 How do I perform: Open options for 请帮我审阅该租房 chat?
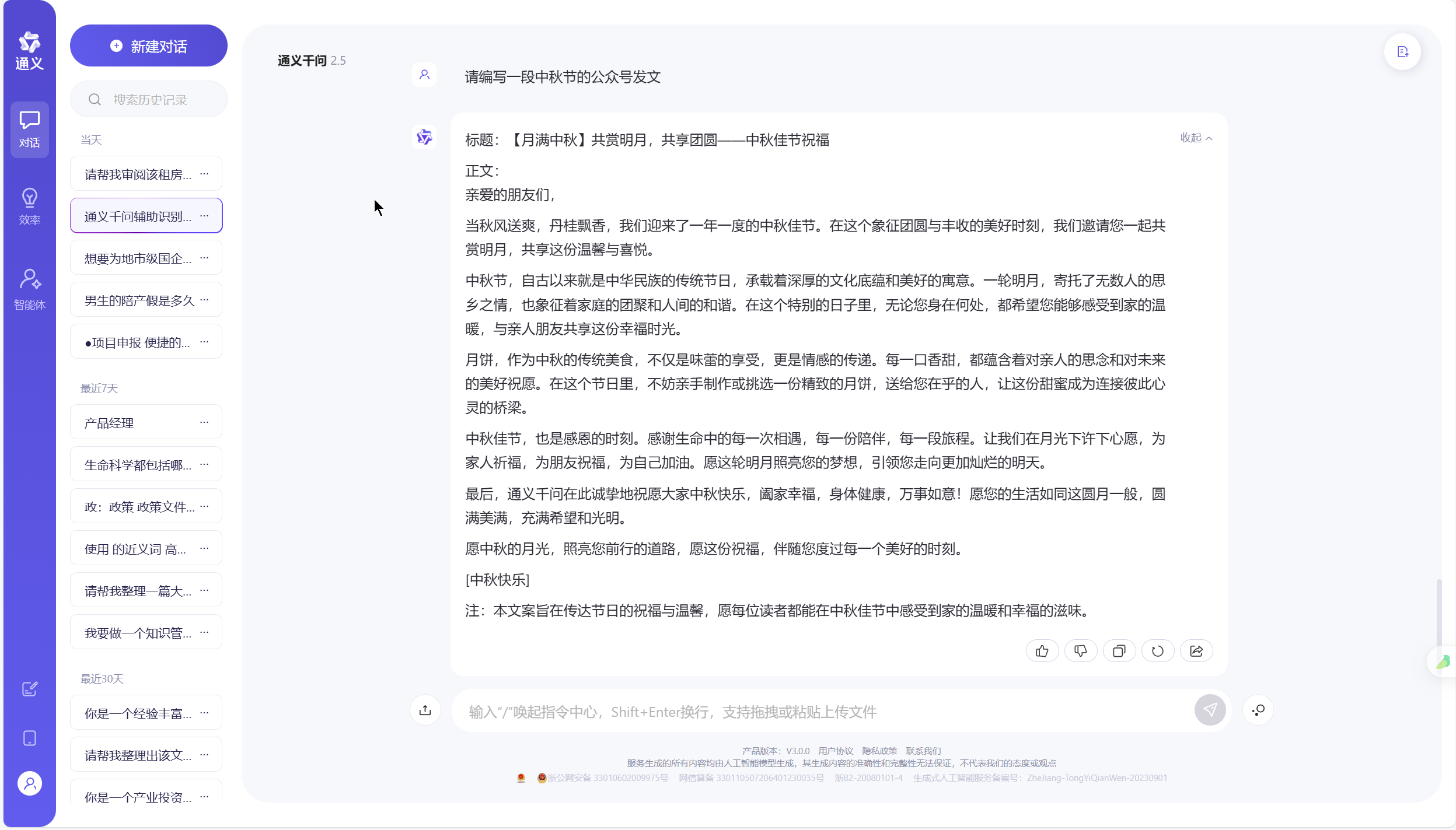pyautogui.click(x=204, y=174)
